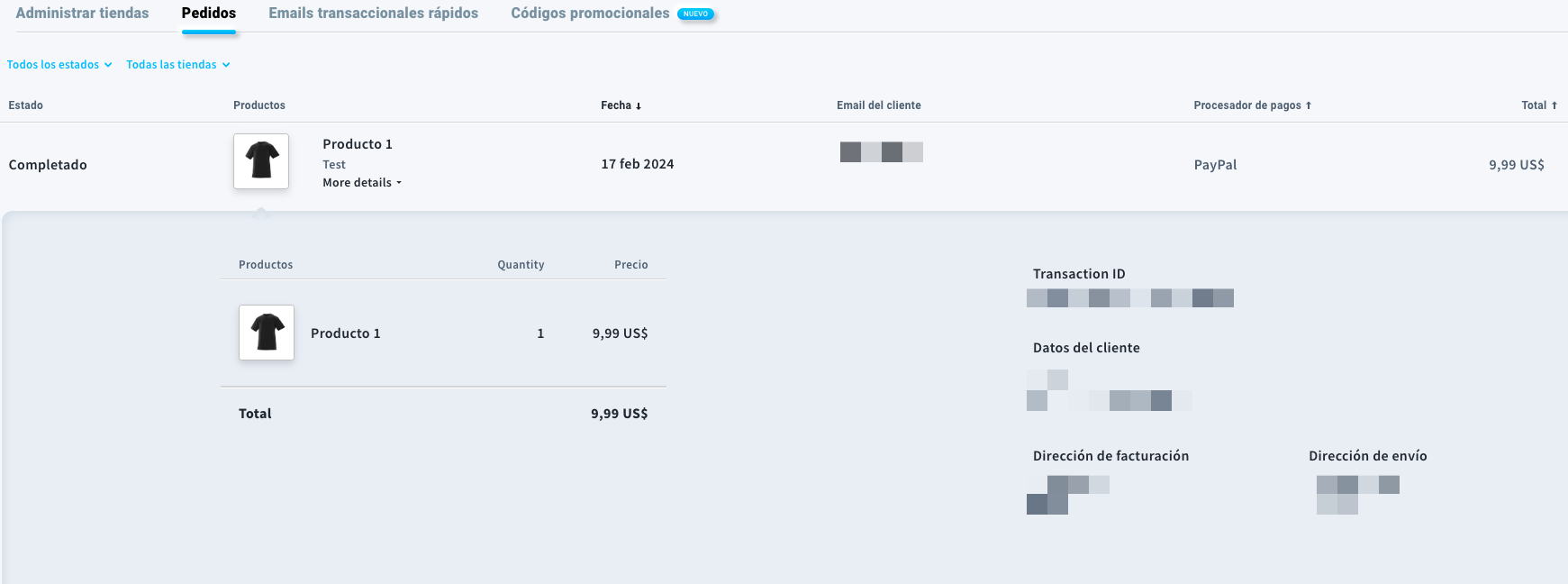
Task: Click the blurred Transaction ID value
Action: point(1130,298)
